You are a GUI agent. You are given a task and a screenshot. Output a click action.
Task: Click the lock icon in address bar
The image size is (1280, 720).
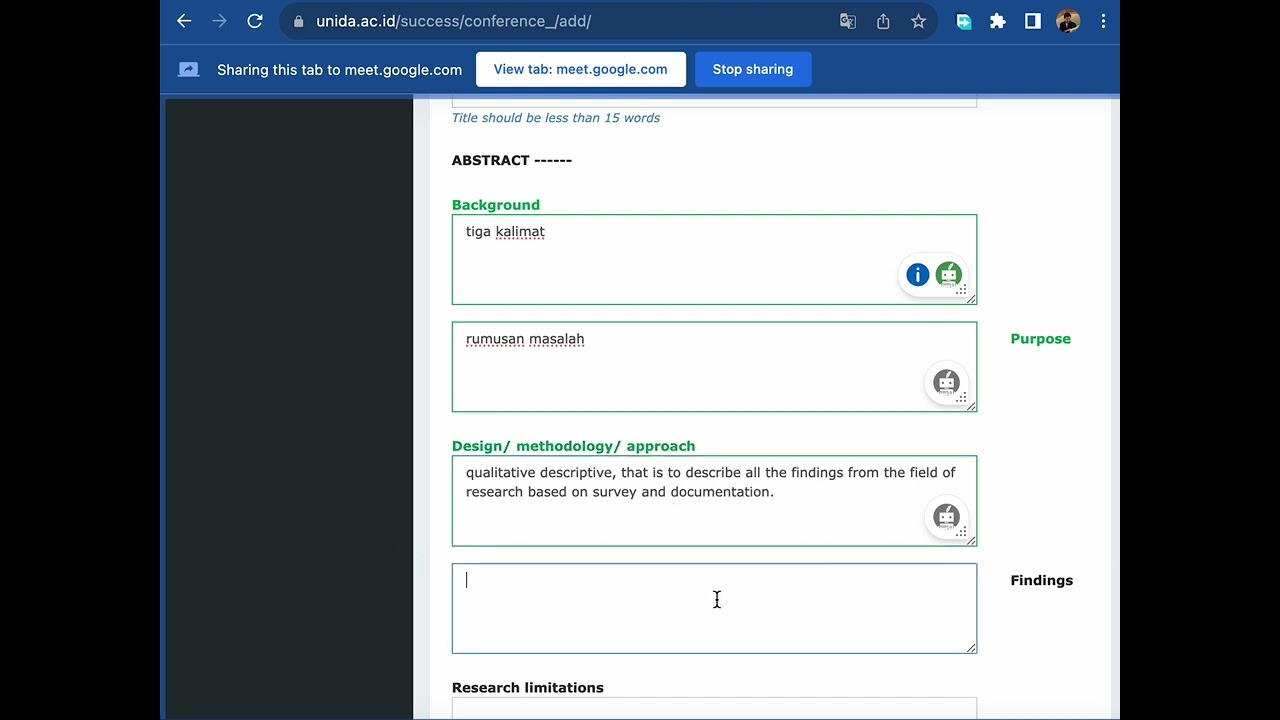tap(298, 21)
